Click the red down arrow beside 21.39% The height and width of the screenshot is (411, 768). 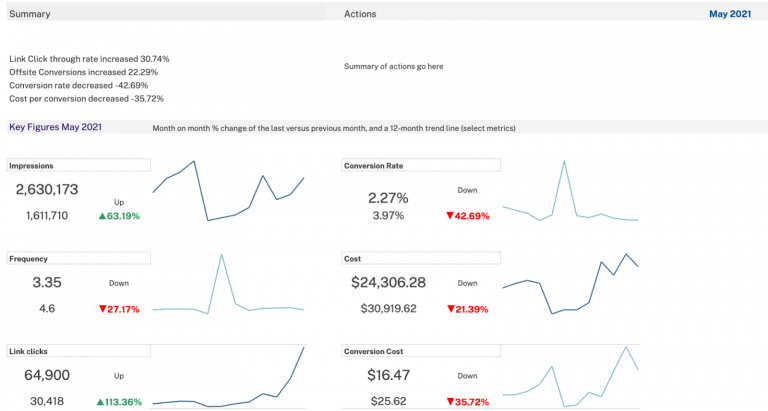coord(451,309)
